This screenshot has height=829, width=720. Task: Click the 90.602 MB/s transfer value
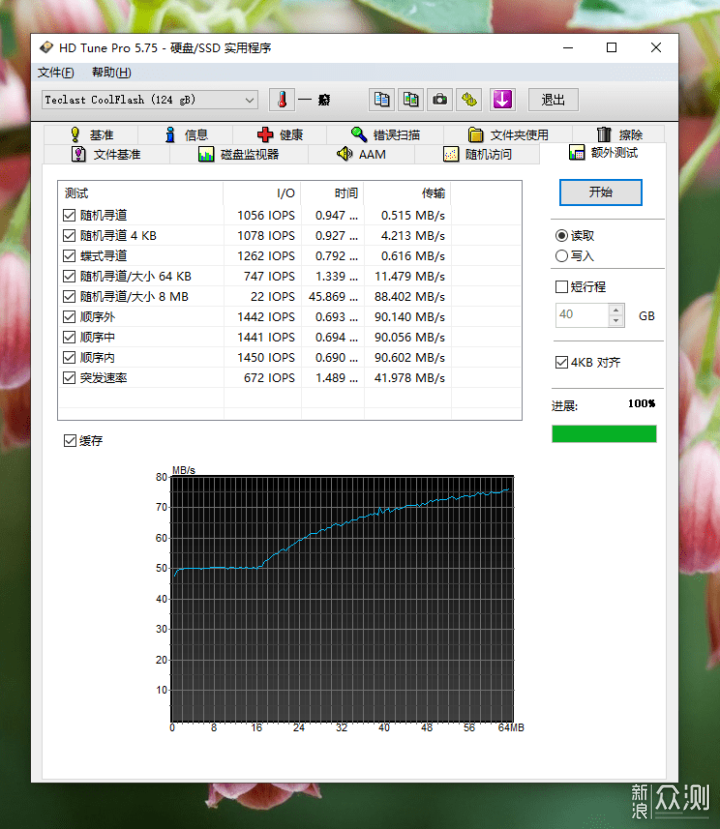(x=409, y=357)
